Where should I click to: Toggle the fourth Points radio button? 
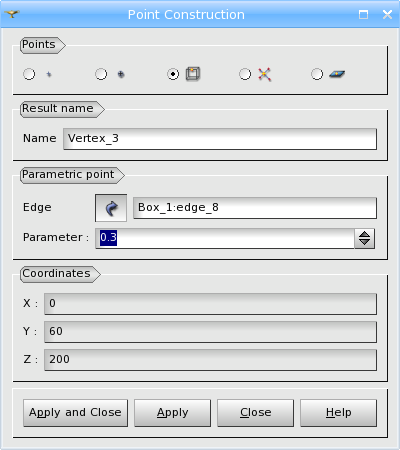pos(245,74)
